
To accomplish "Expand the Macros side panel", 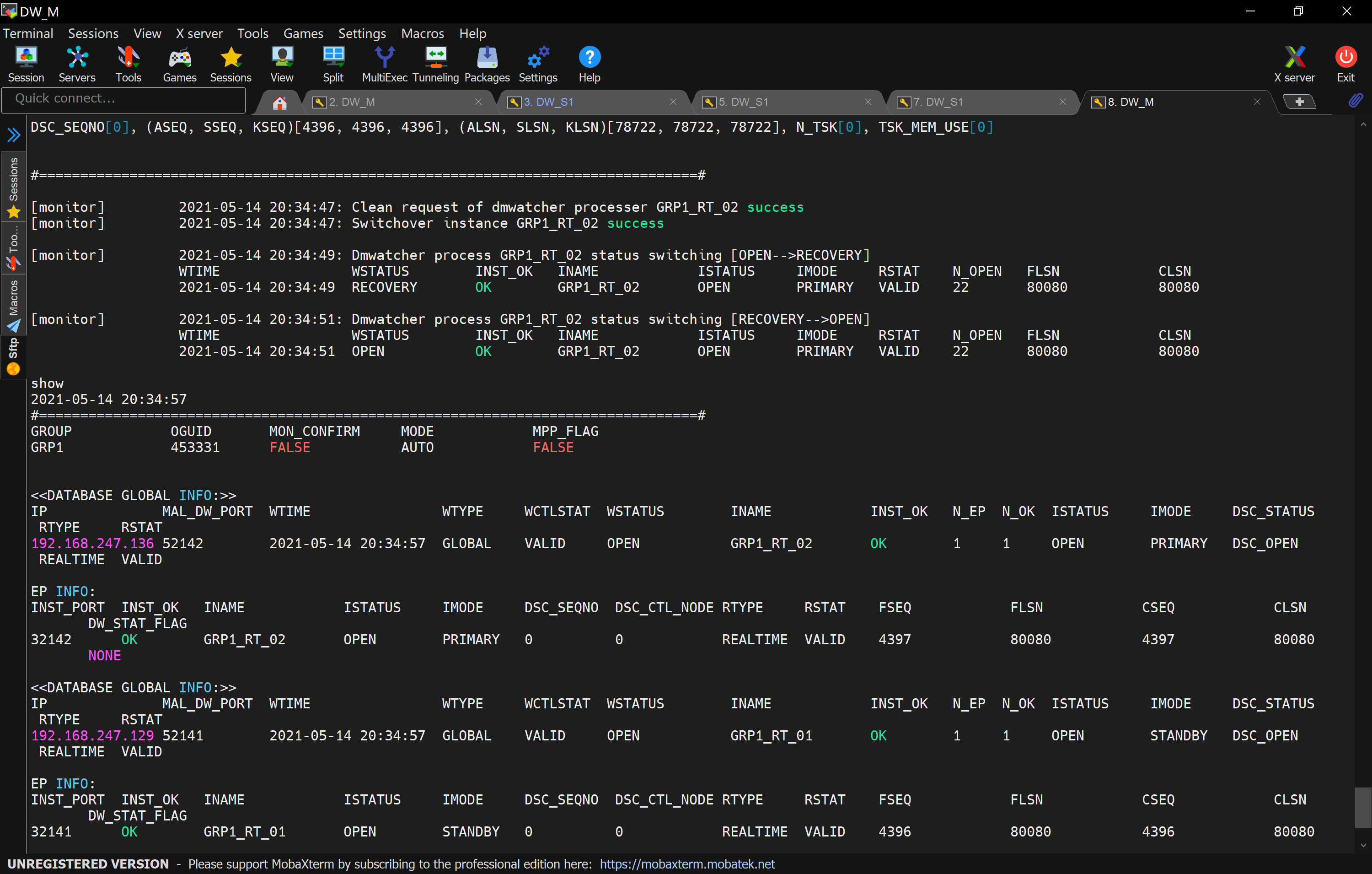I will tap(13, 305).
